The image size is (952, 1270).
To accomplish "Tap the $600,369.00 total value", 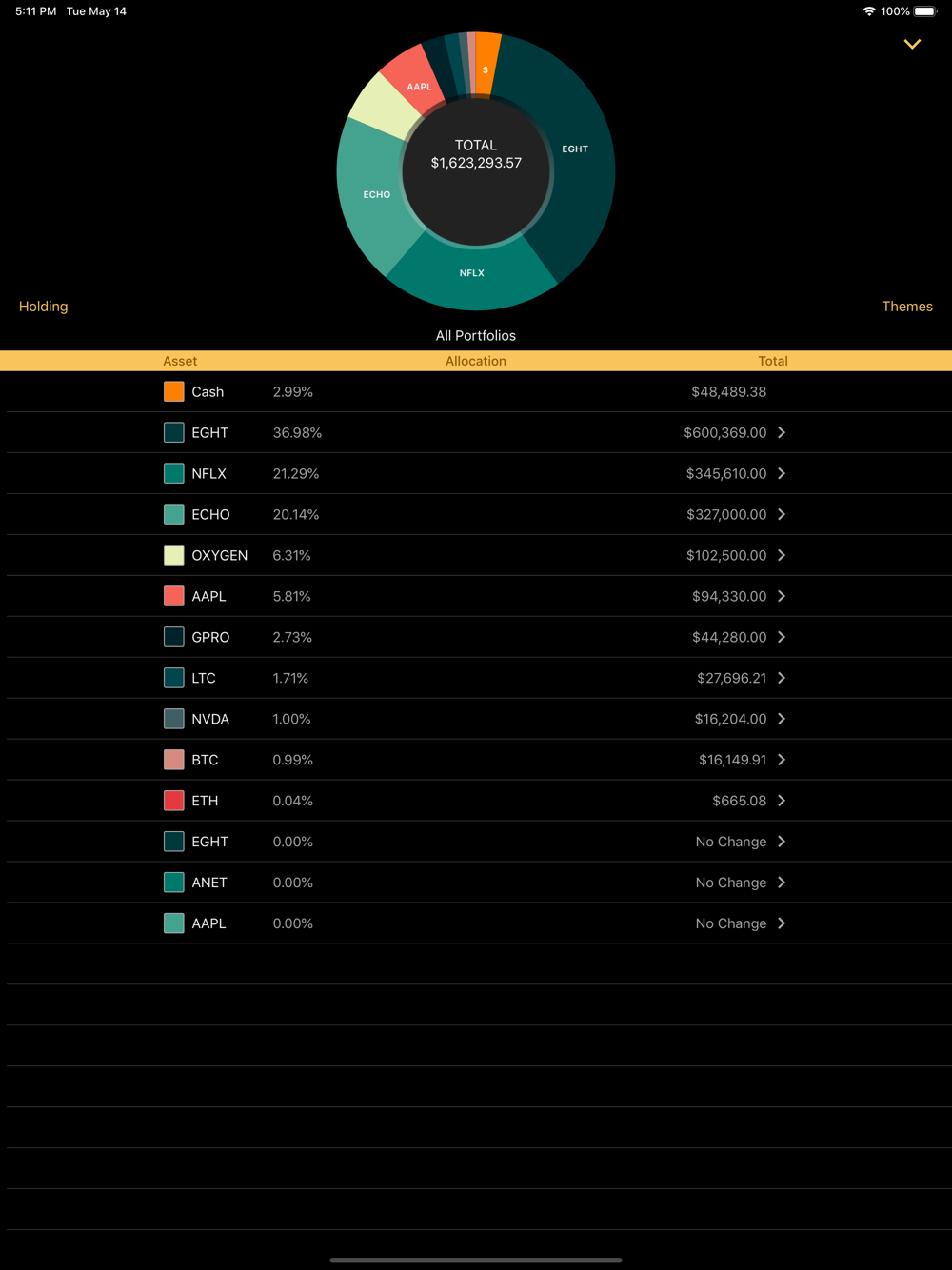I will (725, 432).
